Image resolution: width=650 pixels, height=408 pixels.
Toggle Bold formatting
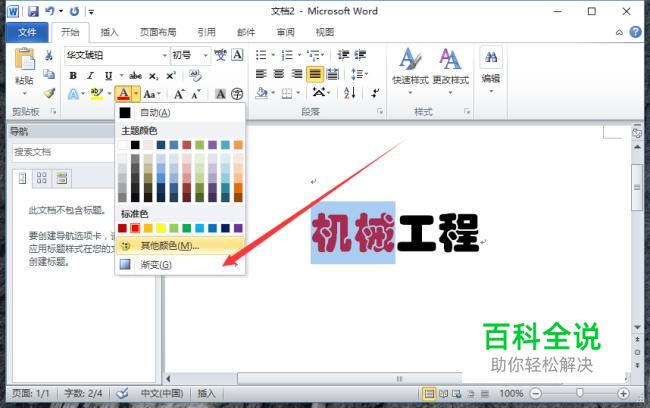point(73,75)
